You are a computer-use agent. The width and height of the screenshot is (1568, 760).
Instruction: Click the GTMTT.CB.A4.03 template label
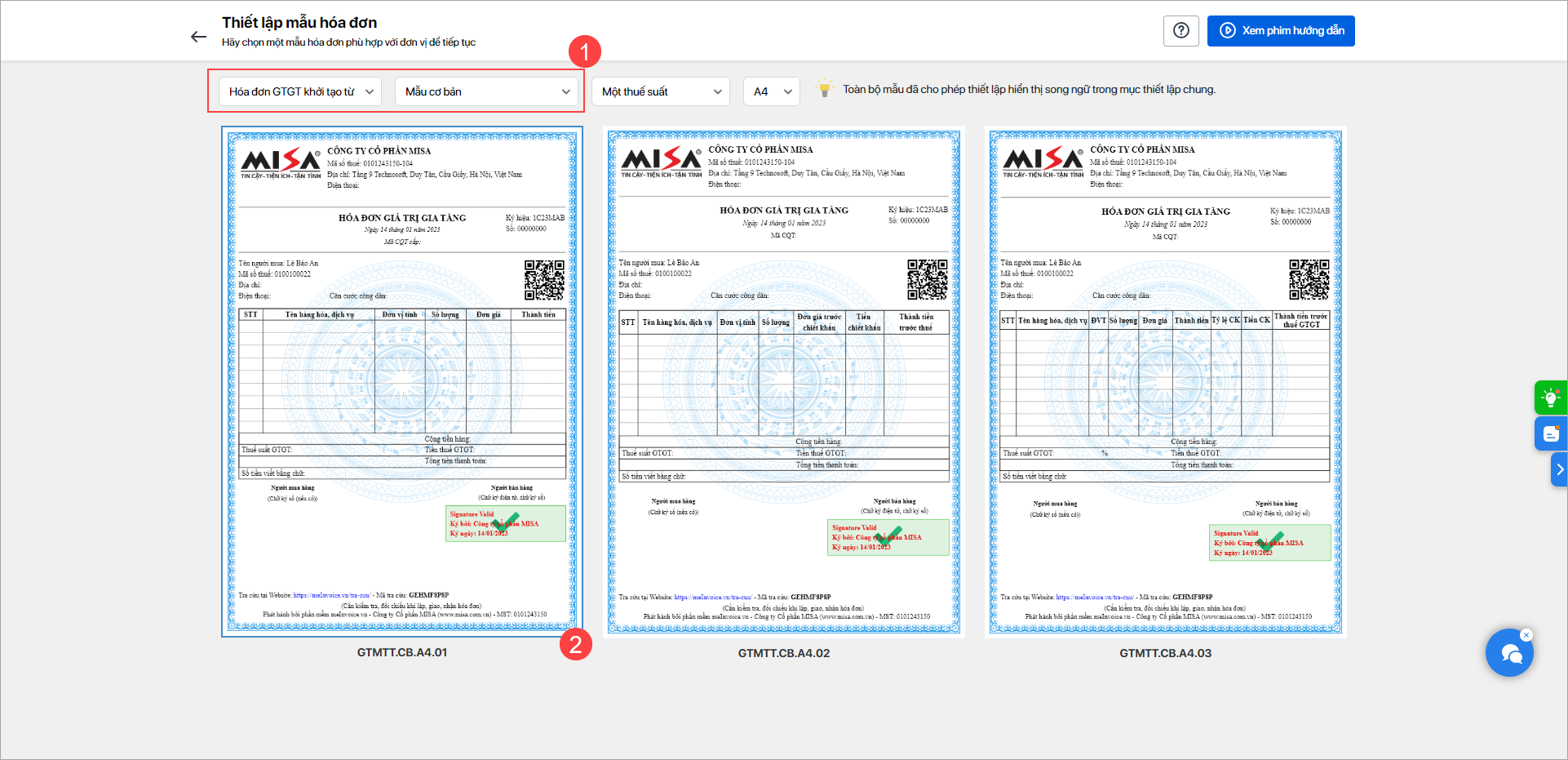[x=1165, y=653]
